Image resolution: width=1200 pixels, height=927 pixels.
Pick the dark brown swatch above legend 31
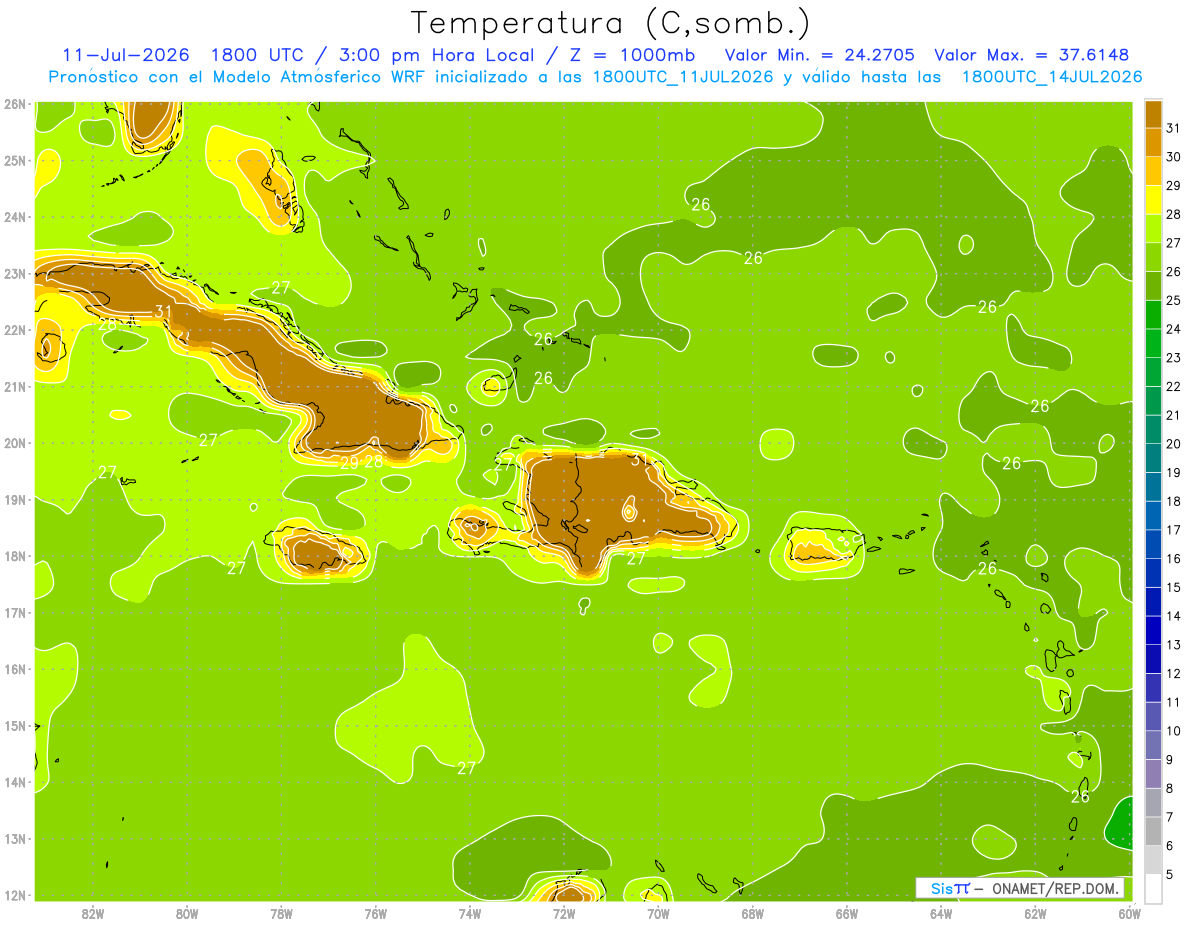pos(1153,114)
